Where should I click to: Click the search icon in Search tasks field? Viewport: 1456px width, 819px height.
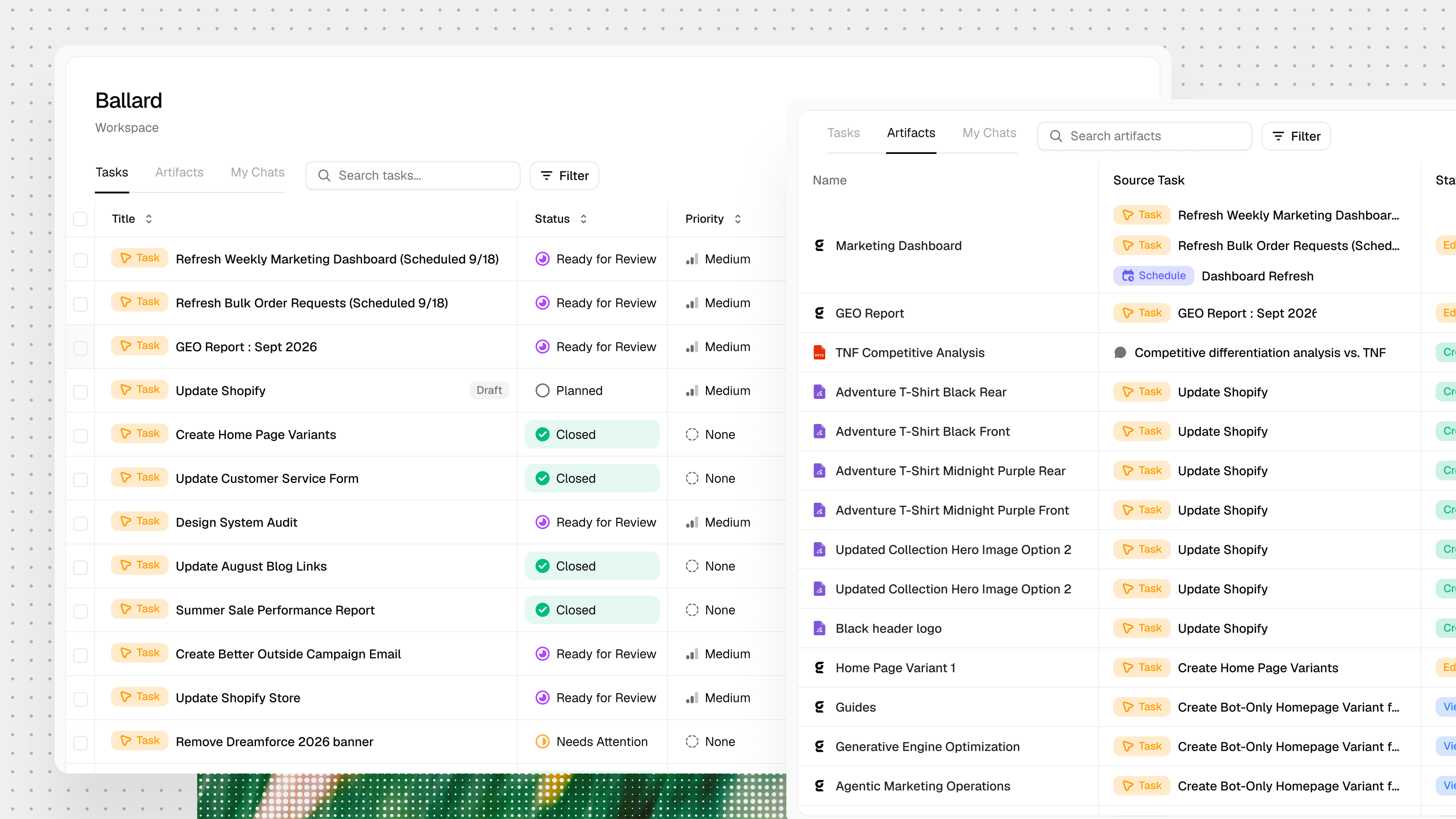pyautogui.click(x=325, y=176)
